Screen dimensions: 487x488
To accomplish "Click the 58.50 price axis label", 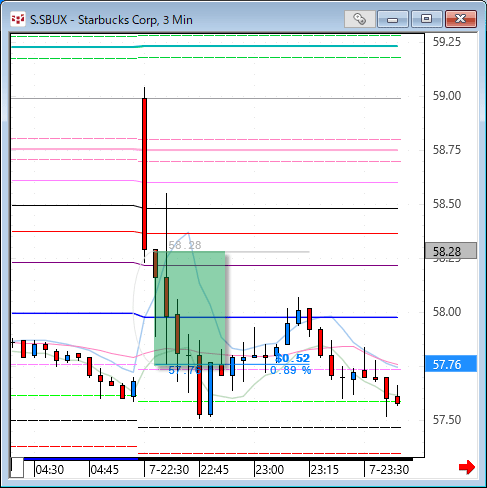I will [447, 204].
